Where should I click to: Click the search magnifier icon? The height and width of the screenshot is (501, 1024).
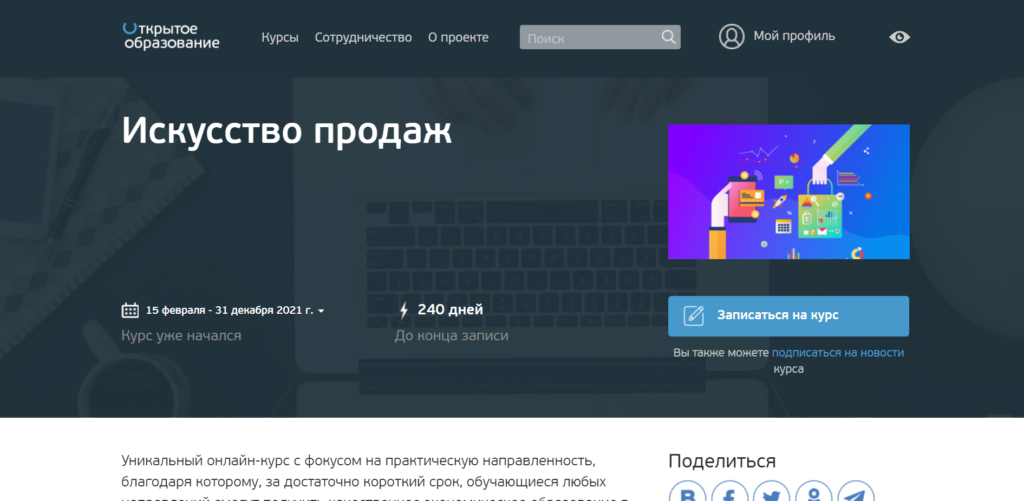(x=668, y=38)
